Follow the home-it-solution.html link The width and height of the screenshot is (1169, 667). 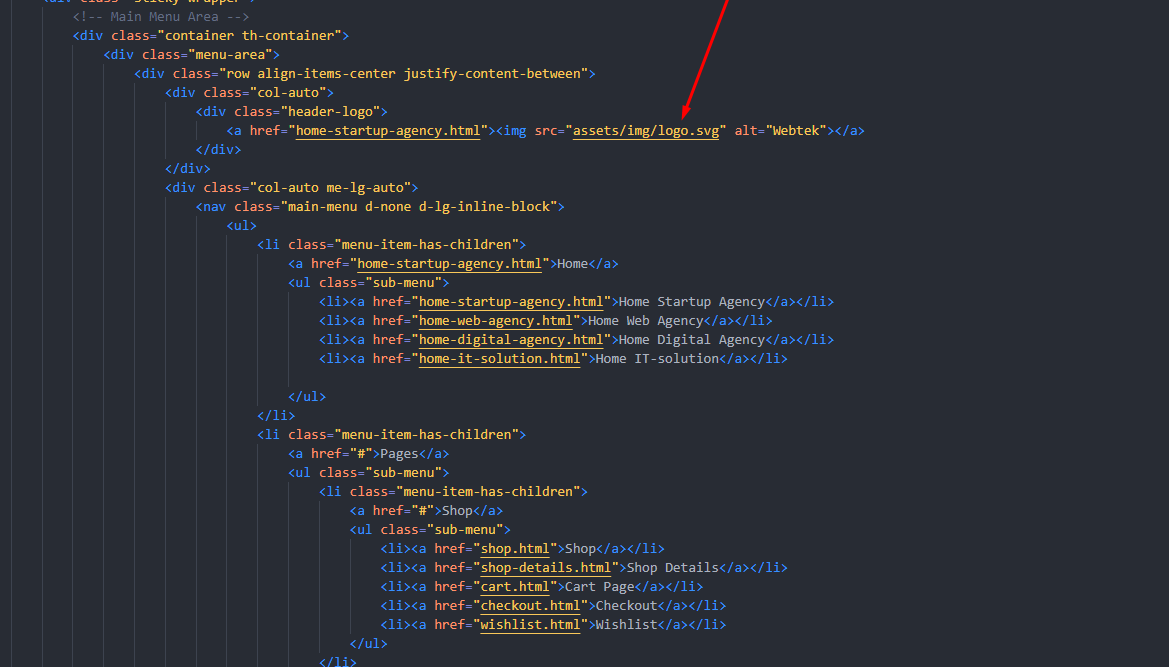(x=499, y=359)
